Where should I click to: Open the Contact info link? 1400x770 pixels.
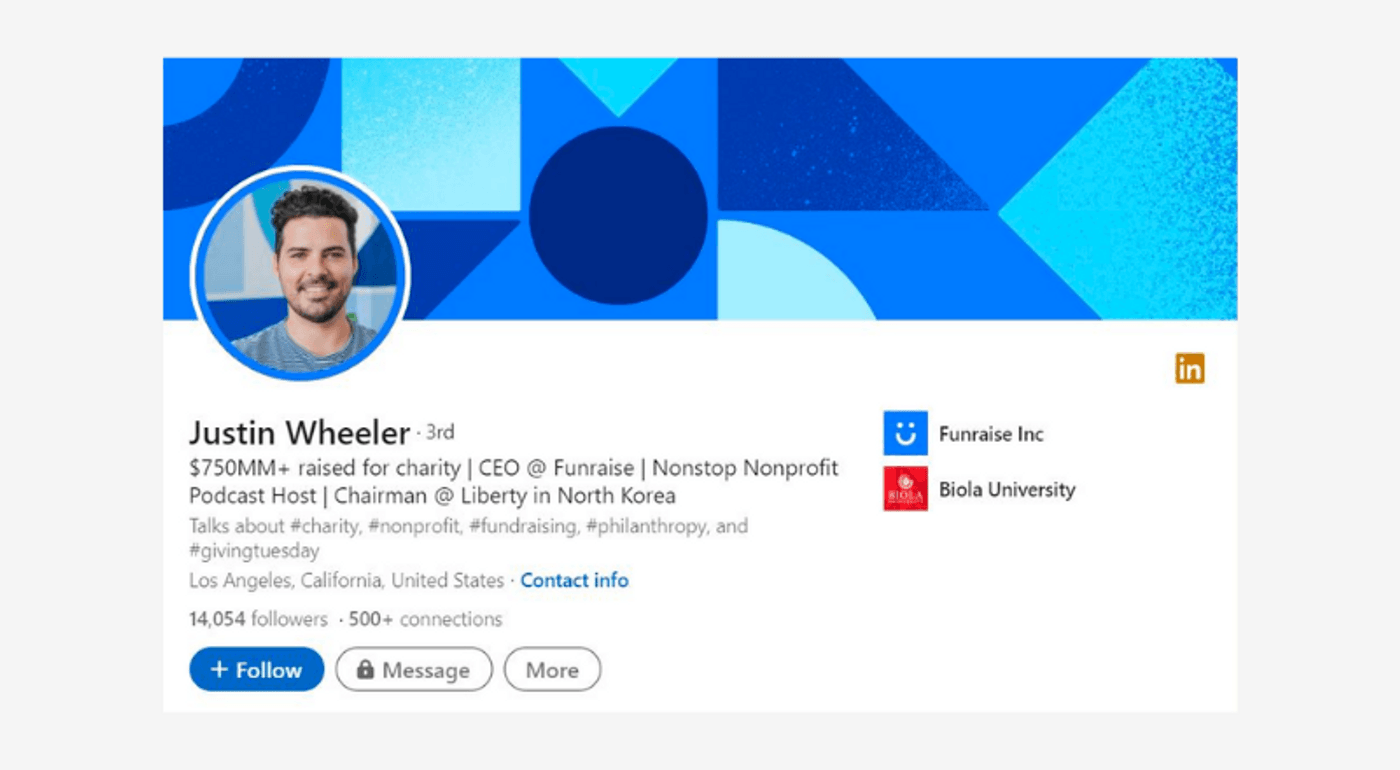tap(574, 580)
